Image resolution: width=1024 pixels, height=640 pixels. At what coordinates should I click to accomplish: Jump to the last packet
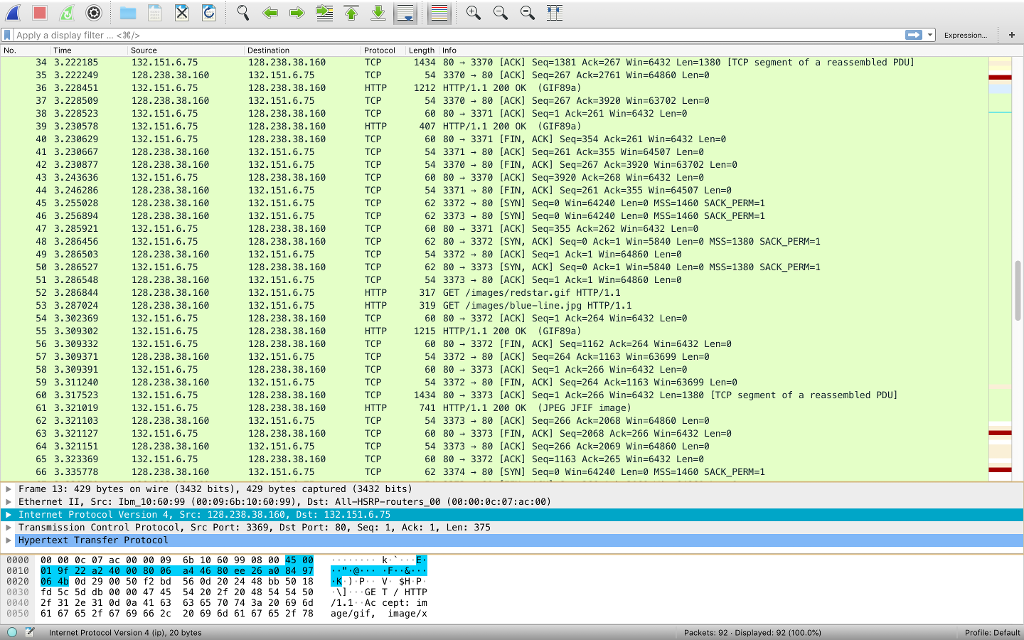point(378,12)
